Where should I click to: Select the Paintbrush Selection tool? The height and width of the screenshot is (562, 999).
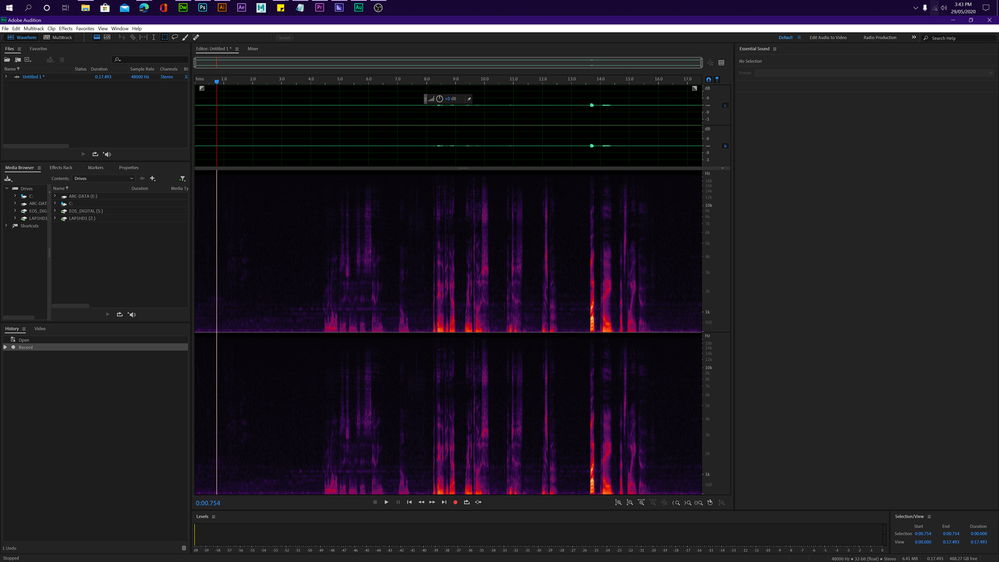tap(185, 38)
